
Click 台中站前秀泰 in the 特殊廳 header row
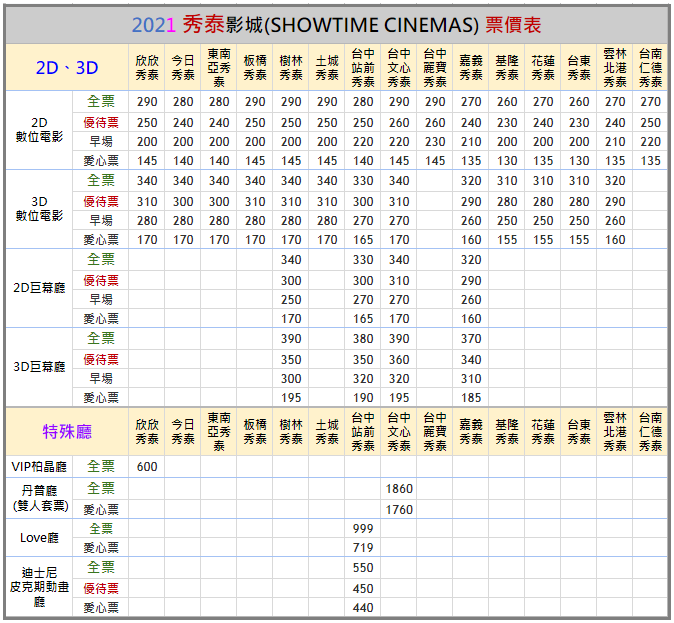363,431
